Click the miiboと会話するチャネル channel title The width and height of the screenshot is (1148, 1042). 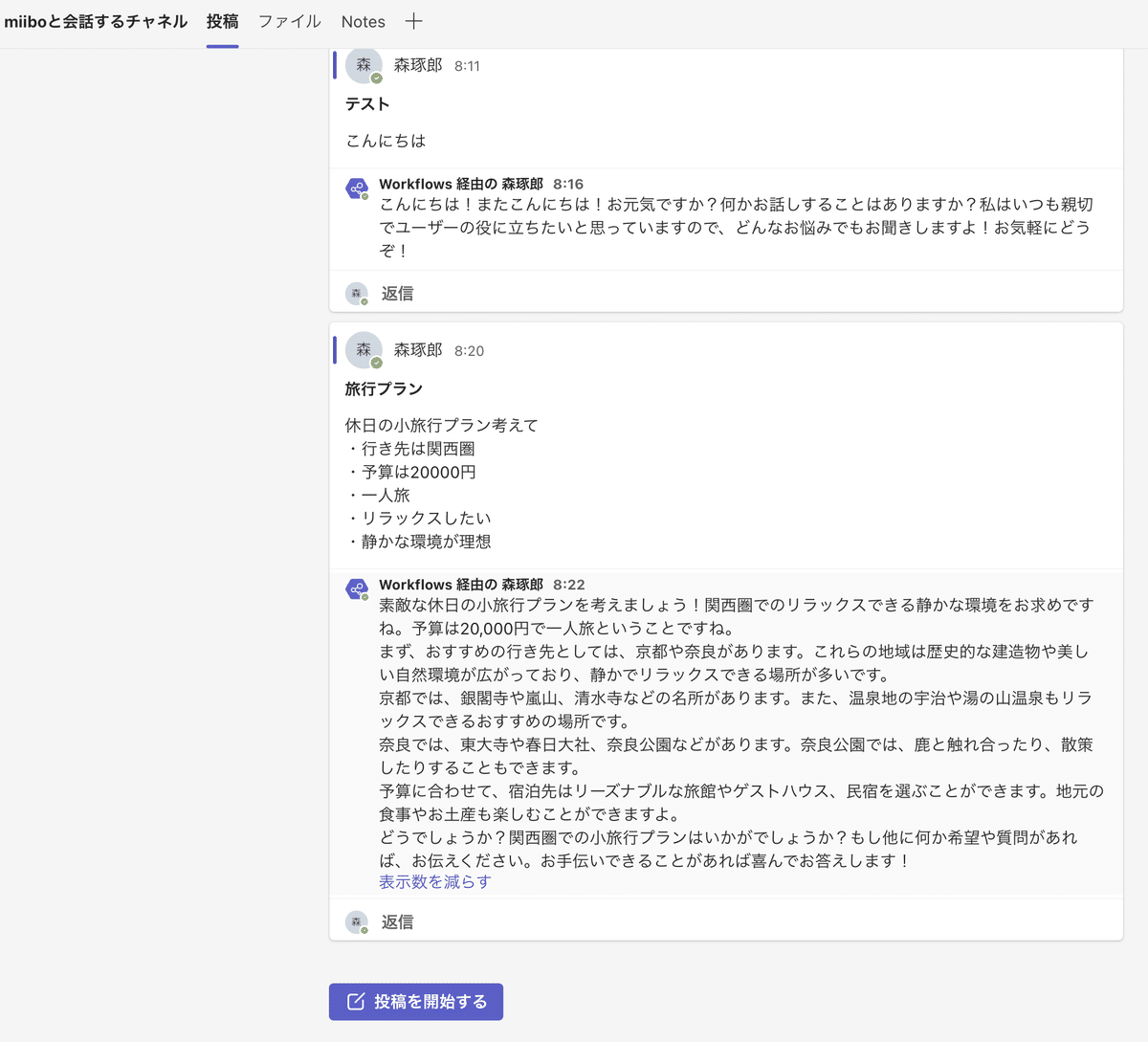click(x=96, y=21)
